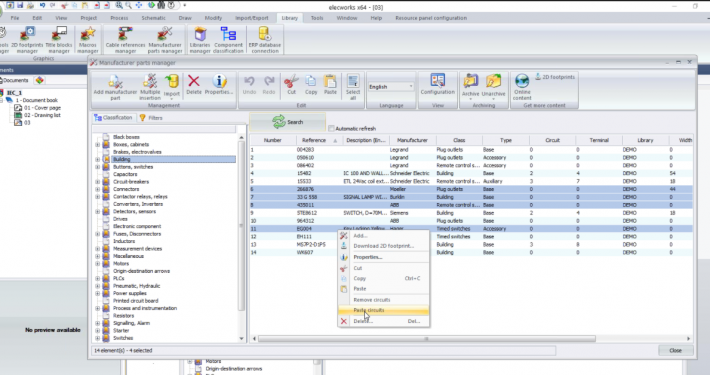Select the row with reference 004283
The width and height of the screenshot is (710, 375).
[471, 149]
